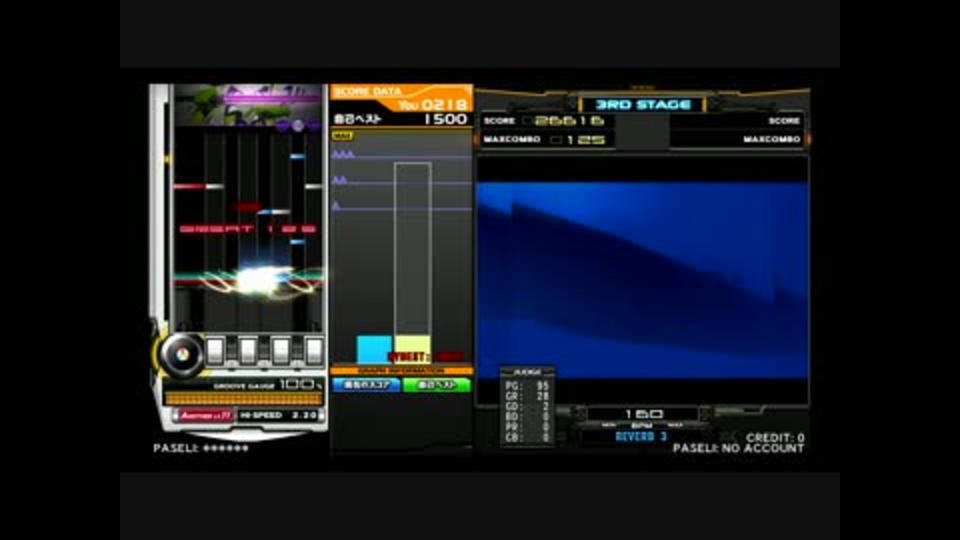Click the green 自己ベスト legend button

437,384
